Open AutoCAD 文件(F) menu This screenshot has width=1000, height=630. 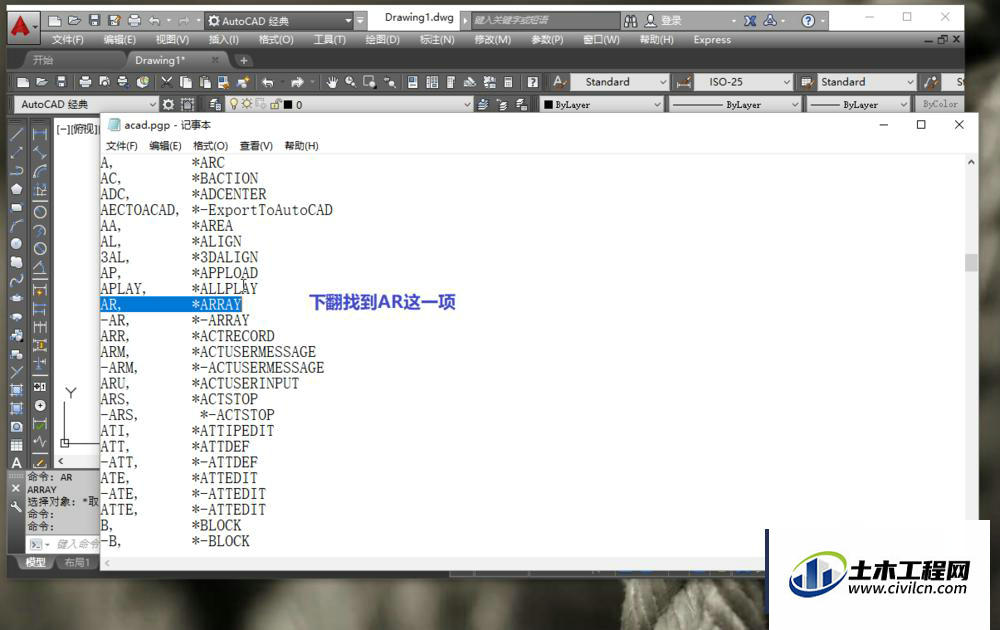(68, 40)
